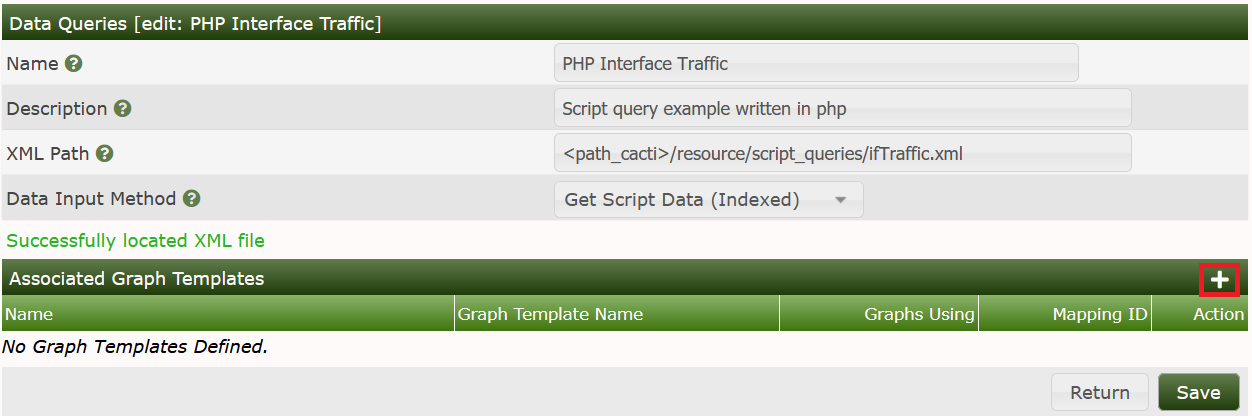This screenshot has height=416, width=1252.
Task: Click the Name input field
Action: [816, 63]
